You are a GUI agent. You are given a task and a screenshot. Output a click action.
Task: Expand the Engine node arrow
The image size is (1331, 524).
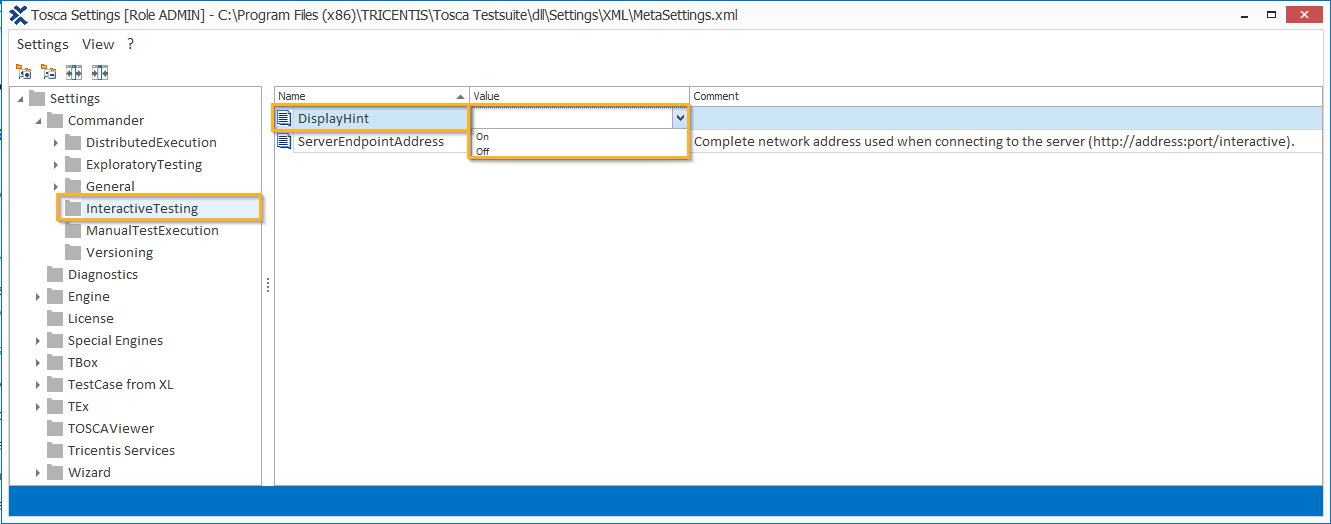click(38, 296)
